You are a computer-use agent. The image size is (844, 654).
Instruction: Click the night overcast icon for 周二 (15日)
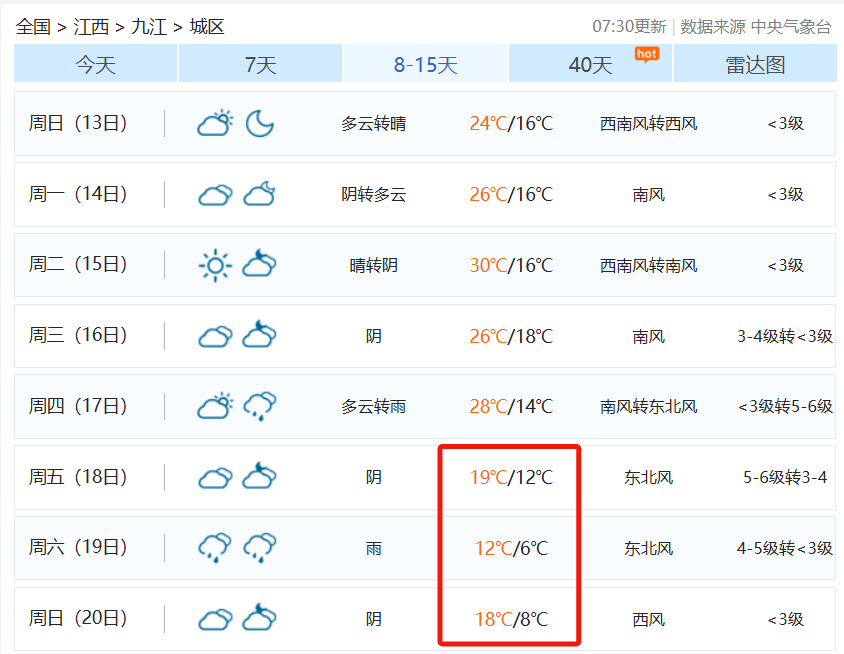pos(259,263)
